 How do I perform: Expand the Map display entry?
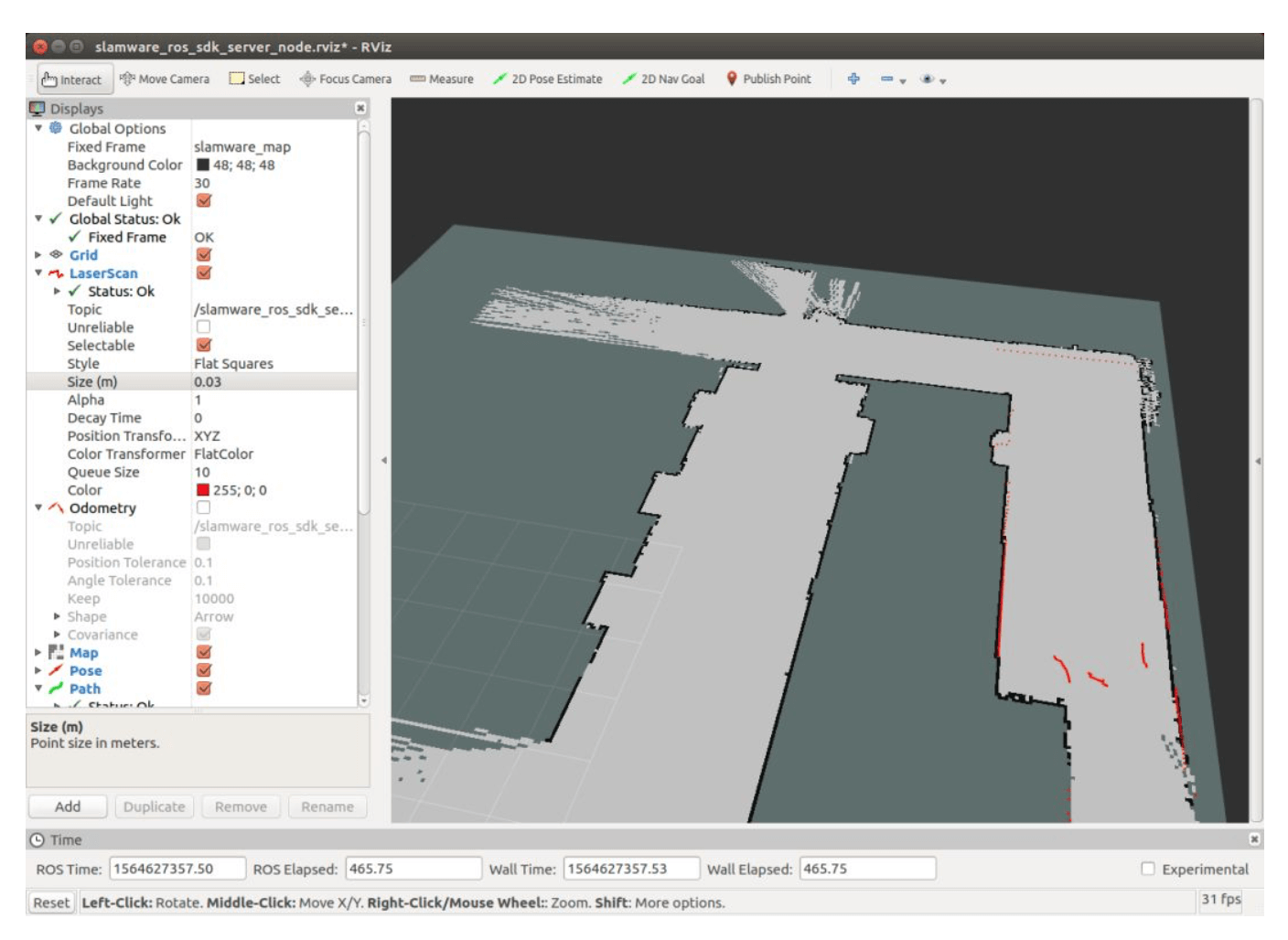click(x=38, y=653)
